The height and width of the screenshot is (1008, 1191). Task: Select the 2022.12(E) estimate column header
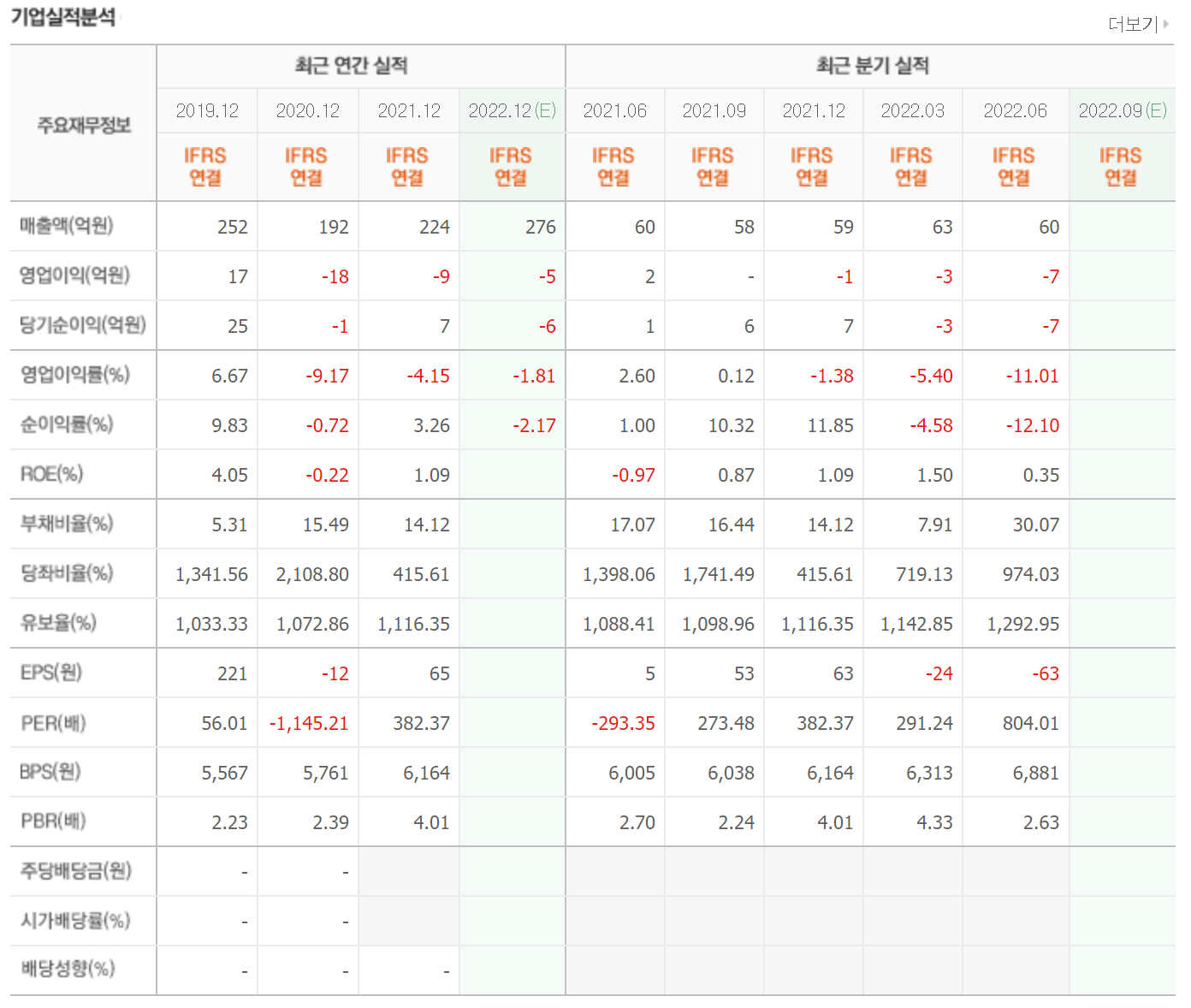tap(513, 110)
